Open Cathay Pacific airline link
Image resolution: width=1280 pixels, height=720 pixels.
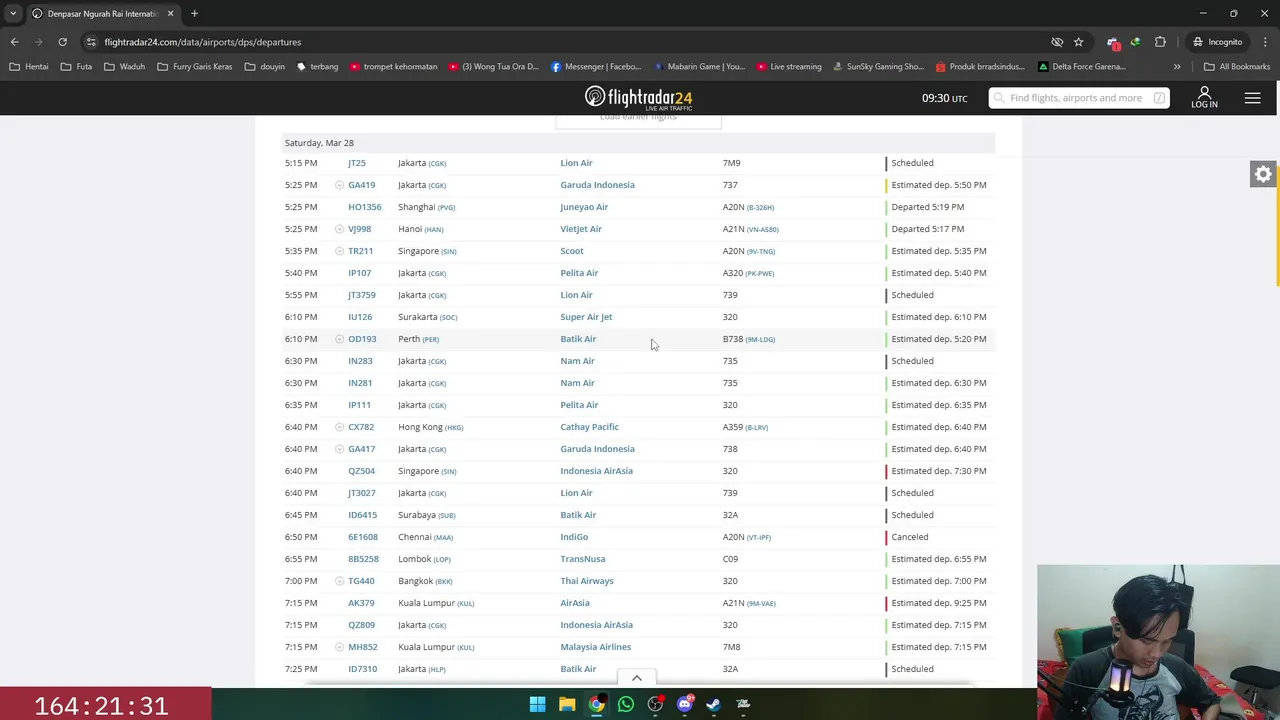click(x=589, y=427)
